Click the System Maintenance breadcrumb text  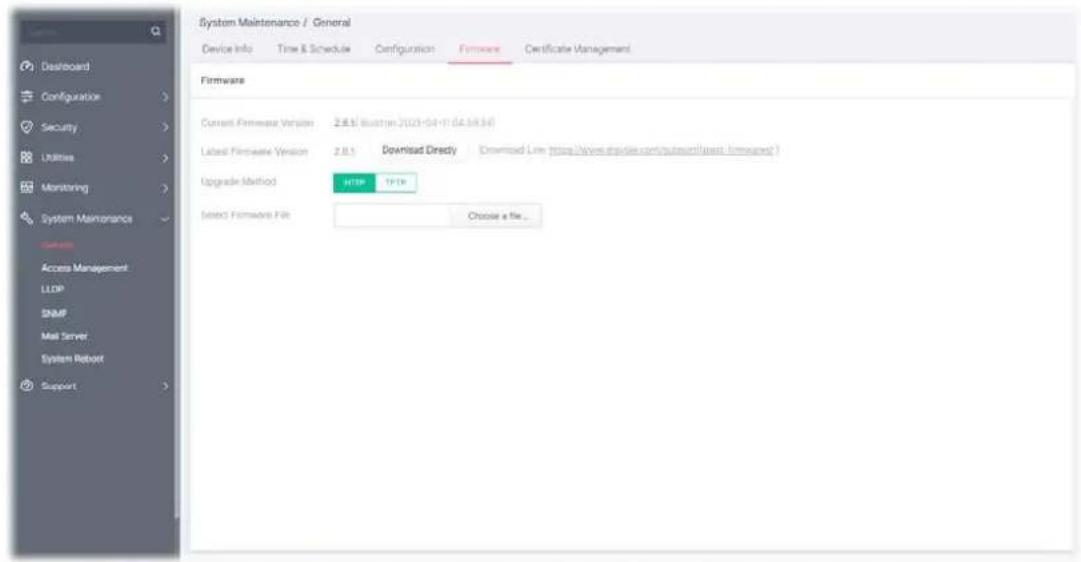pyautogui.click(x=249, y=23)
